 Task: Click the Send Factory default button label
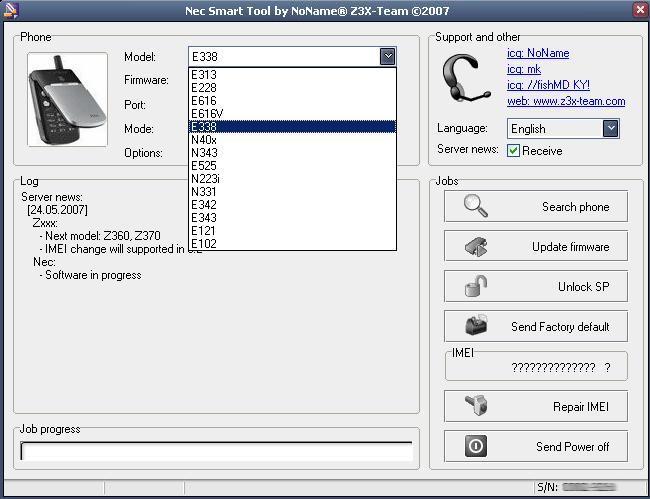[560, 327]
